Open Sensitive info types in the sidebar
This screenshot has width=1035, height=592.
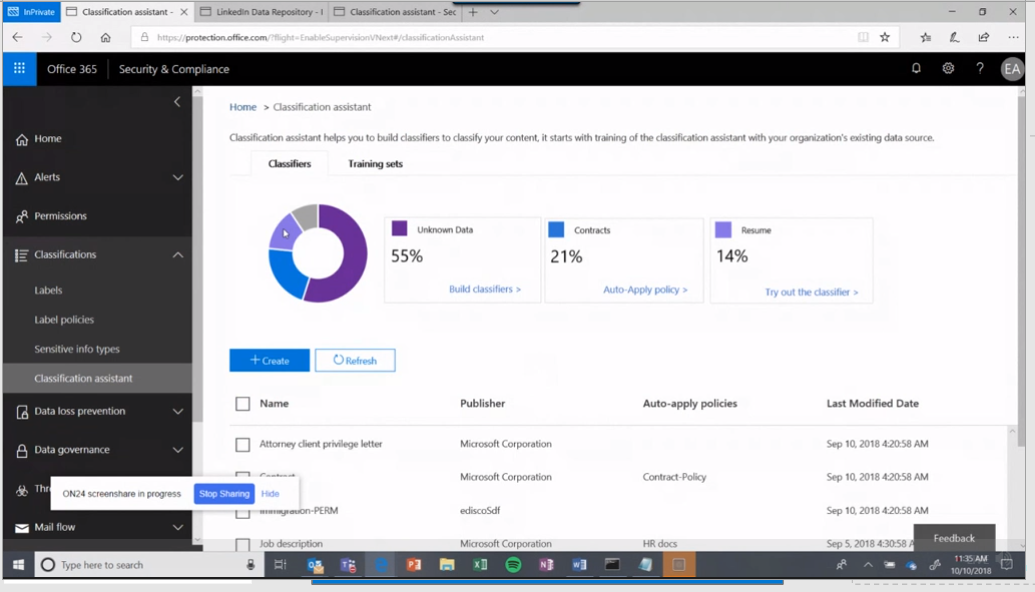pos(77,349)
